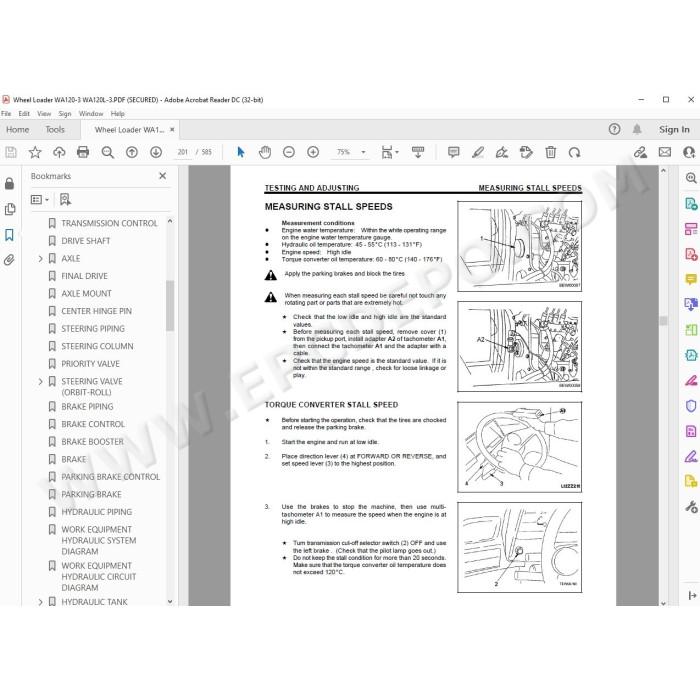700x700 pixels.
Task: Open the Add comment sticky note tool
Action: tap(454, 152)
